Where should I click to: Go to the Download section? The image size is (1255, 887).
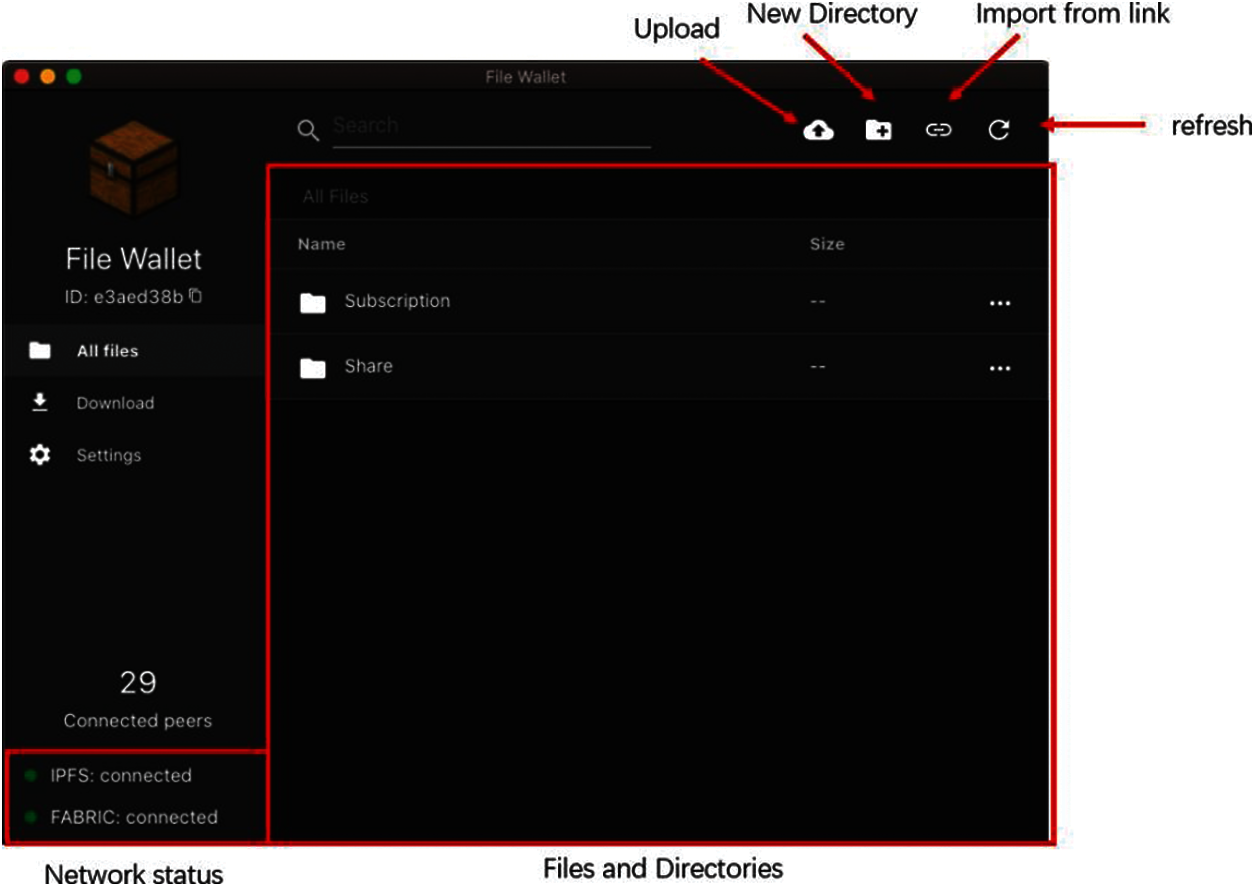115,403
